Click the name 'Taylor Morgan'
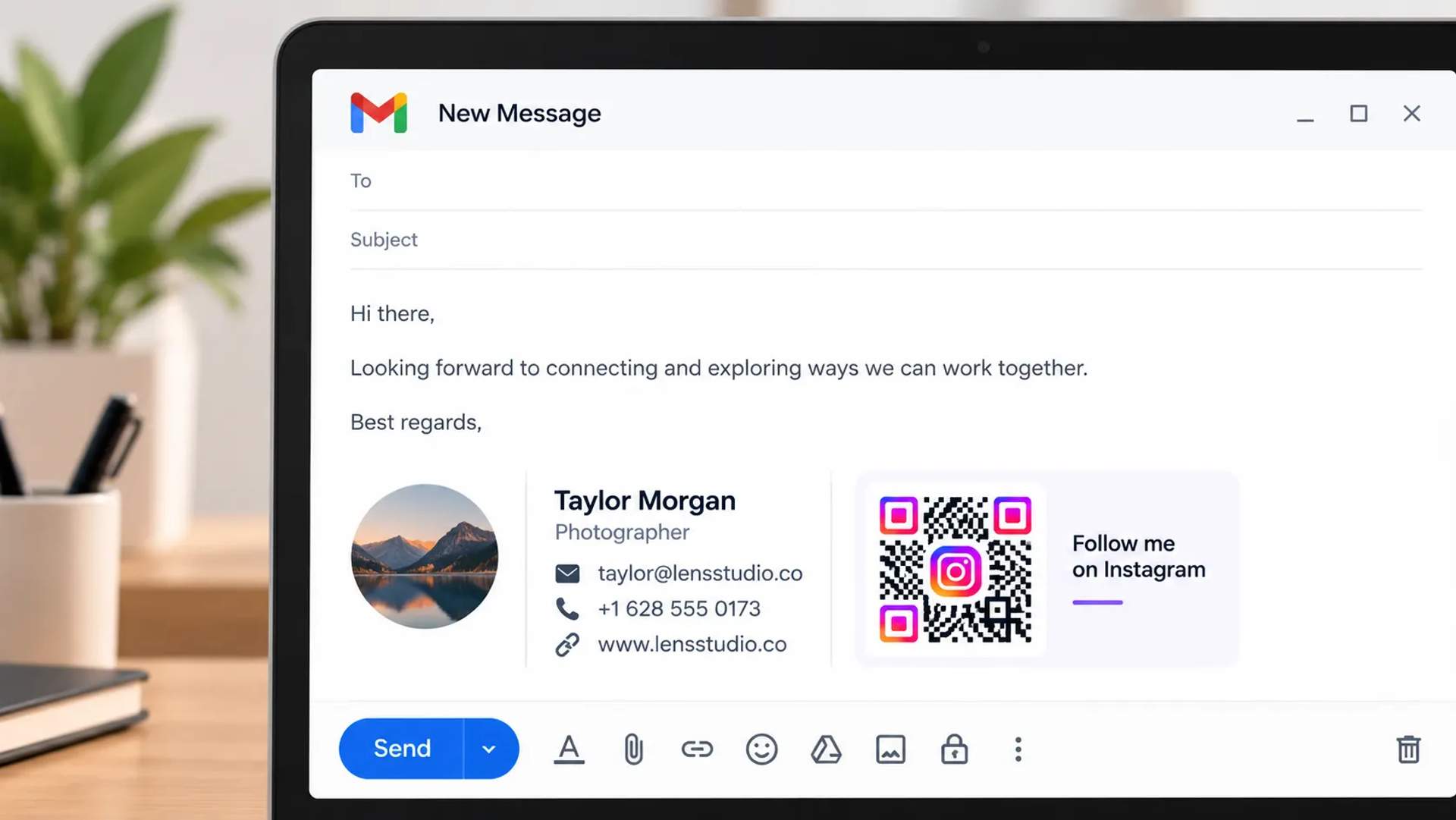Screen dimensions: 1456x820 pos(645,501)
